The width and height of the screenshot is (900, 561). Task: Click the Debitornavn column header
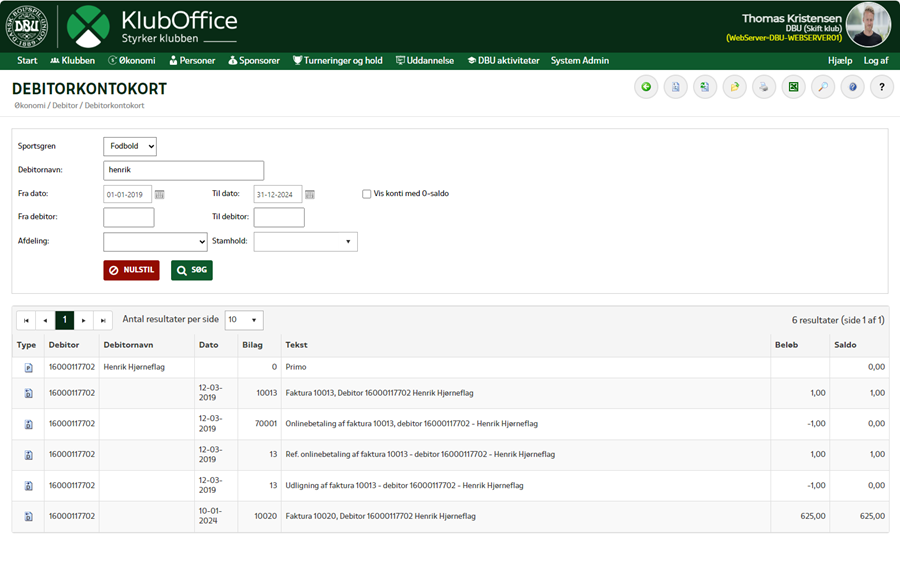129,345
